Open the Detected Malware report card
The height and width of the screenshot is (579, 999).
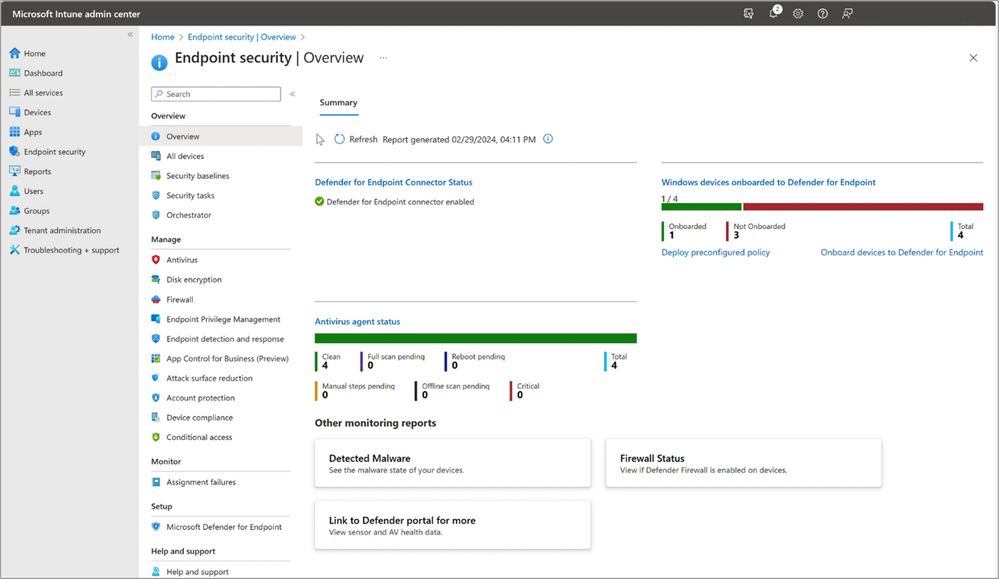pyautogui.click(x=452, y=463)
